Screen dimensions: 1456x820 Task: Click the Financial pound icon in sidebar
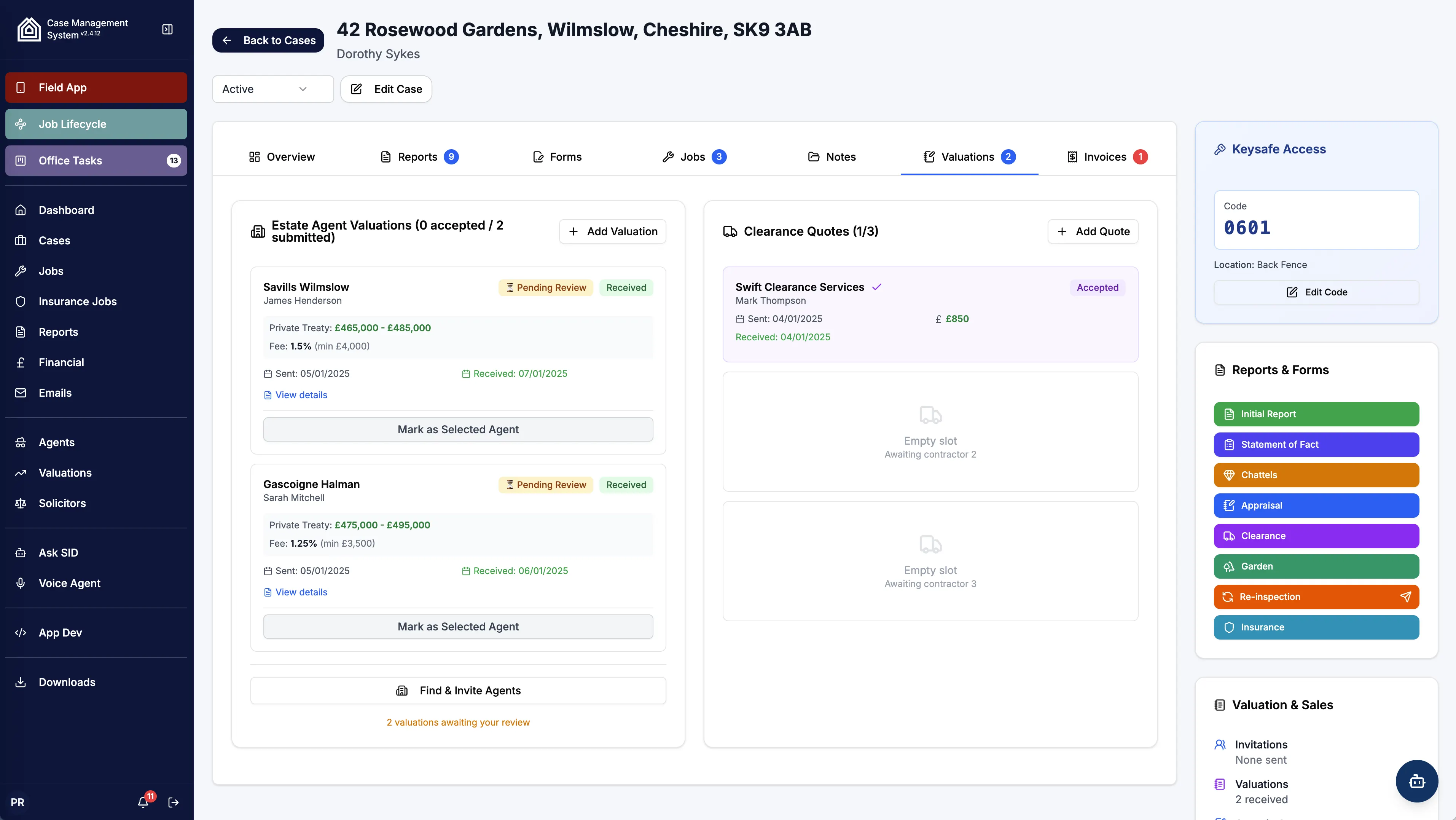[21, 362]
